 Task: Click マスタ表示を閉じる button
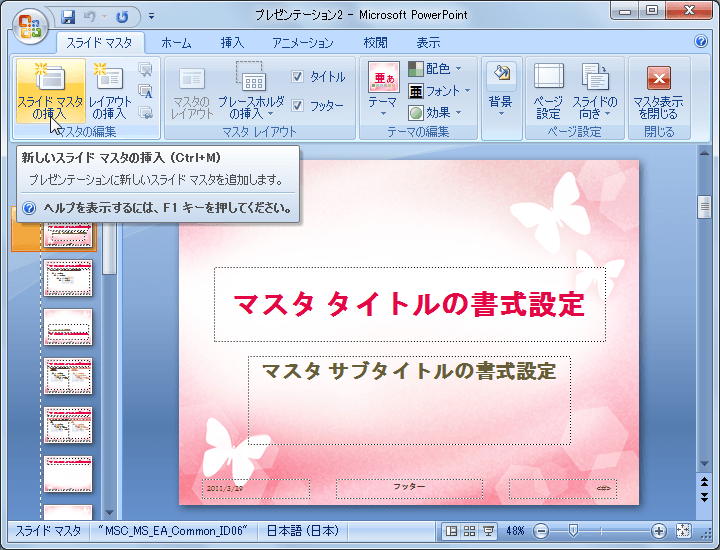(x=658, y=91)
